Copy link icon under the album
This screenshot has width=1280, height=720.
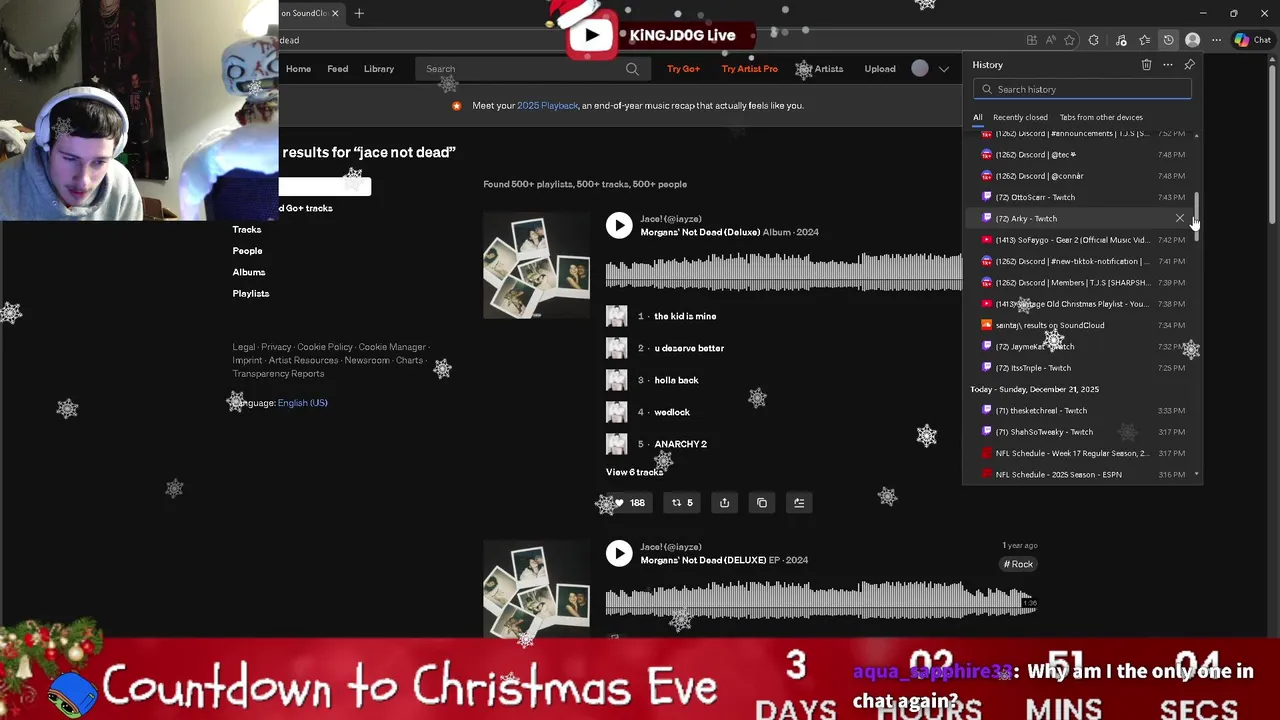[762, 503]
